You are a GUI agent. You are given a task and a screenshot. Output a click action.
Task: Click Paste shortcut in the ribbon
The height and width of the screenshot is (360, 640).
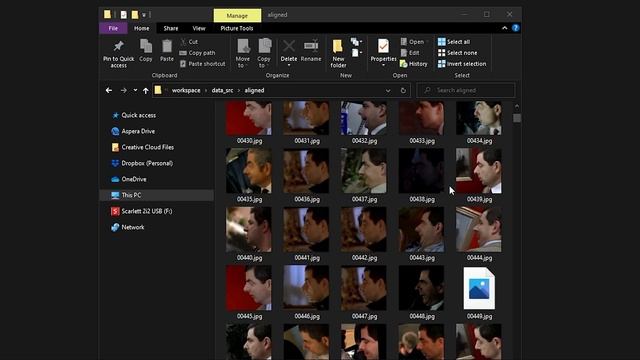(202, 64)
